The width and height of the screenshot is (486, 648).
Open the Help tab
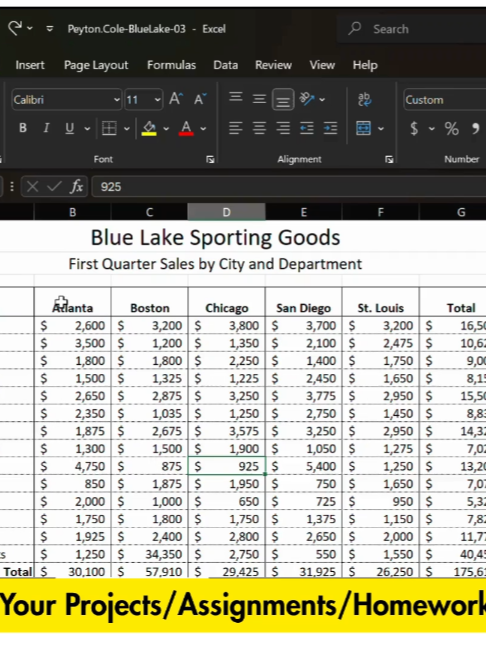(365, 65)
